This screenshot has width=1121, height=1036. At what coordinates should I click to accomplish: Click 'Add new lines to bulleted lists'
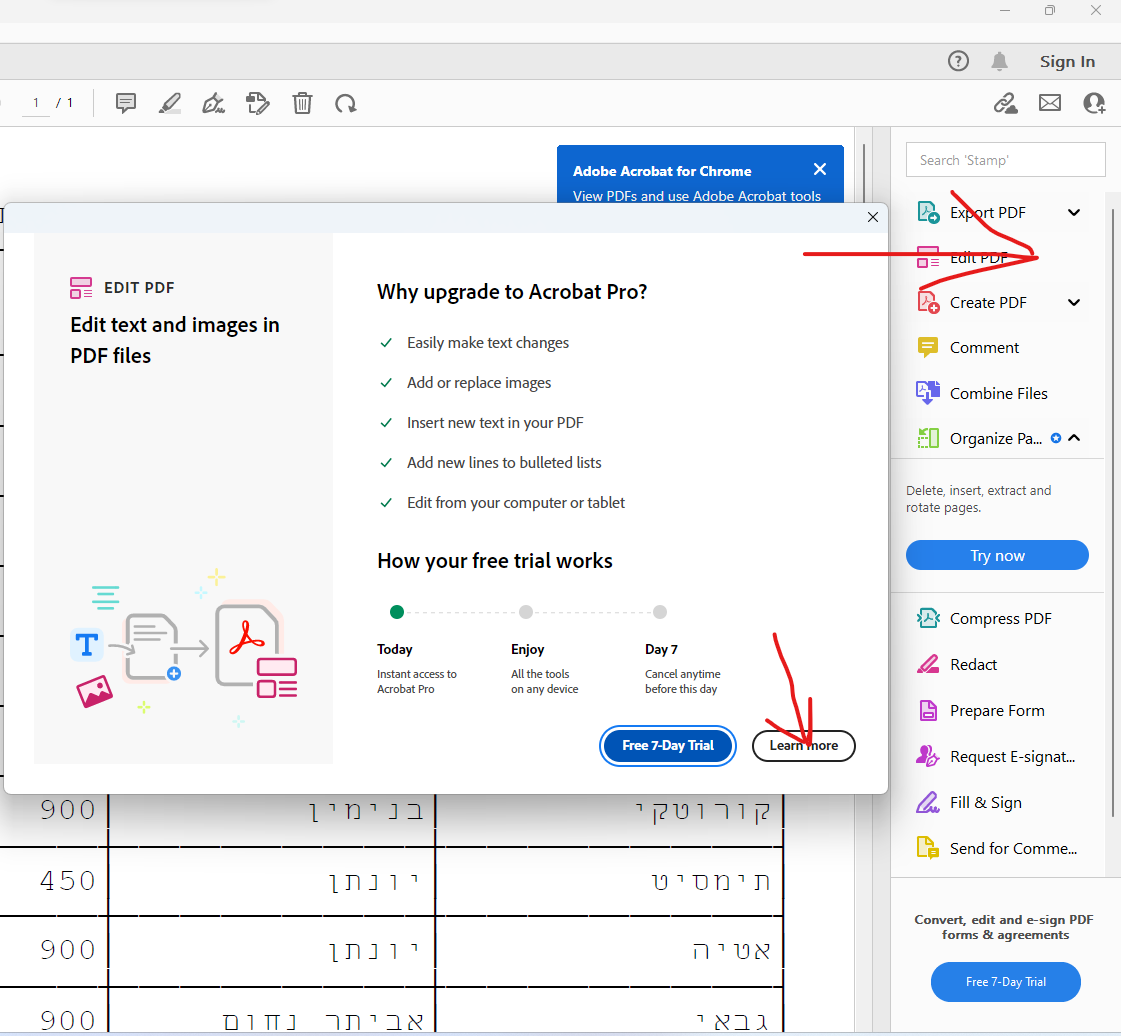pyautogui.click(x=504, y=463)
